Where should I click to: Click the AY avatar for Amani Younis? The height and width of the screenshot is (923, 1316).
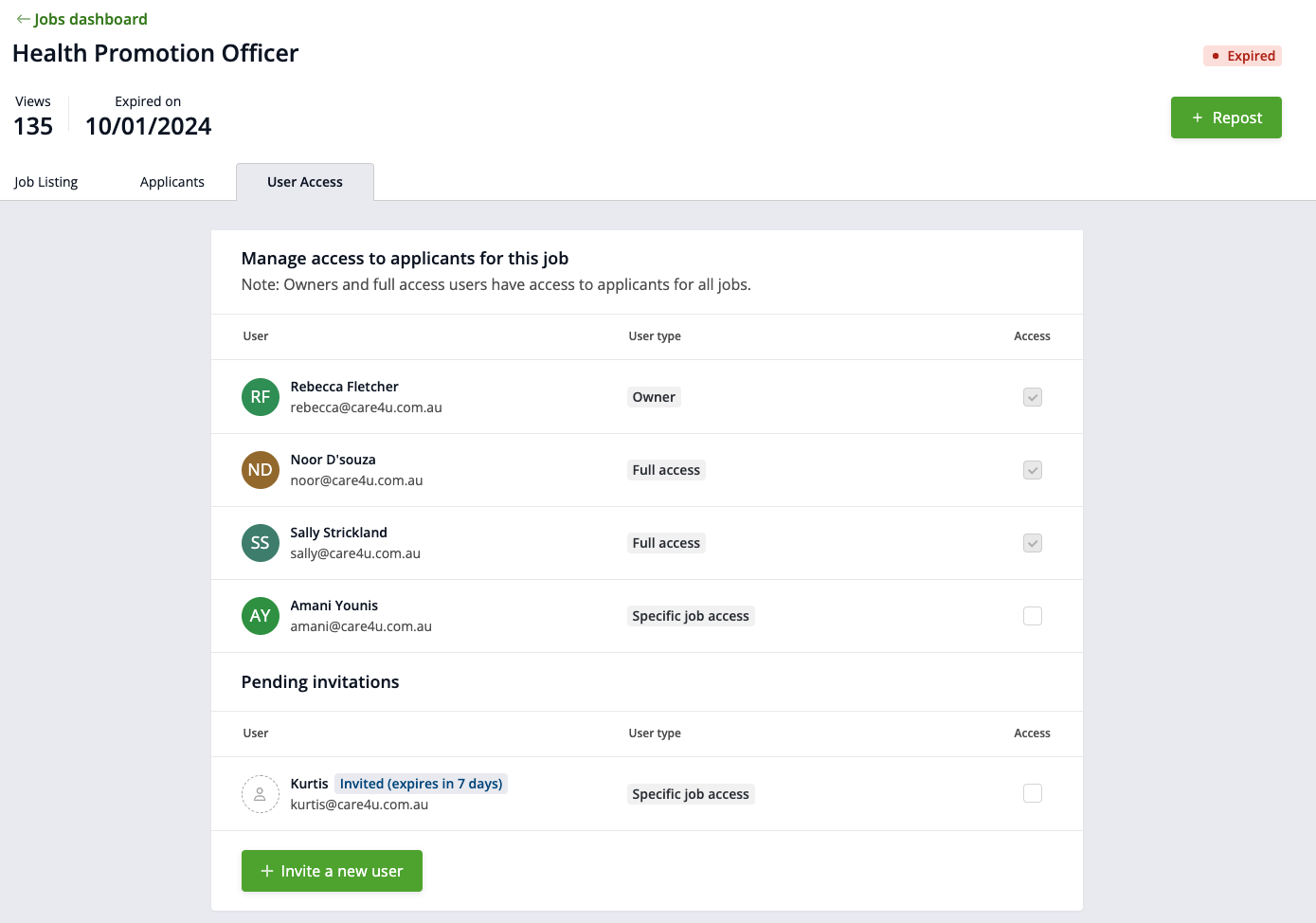(260, 616)
